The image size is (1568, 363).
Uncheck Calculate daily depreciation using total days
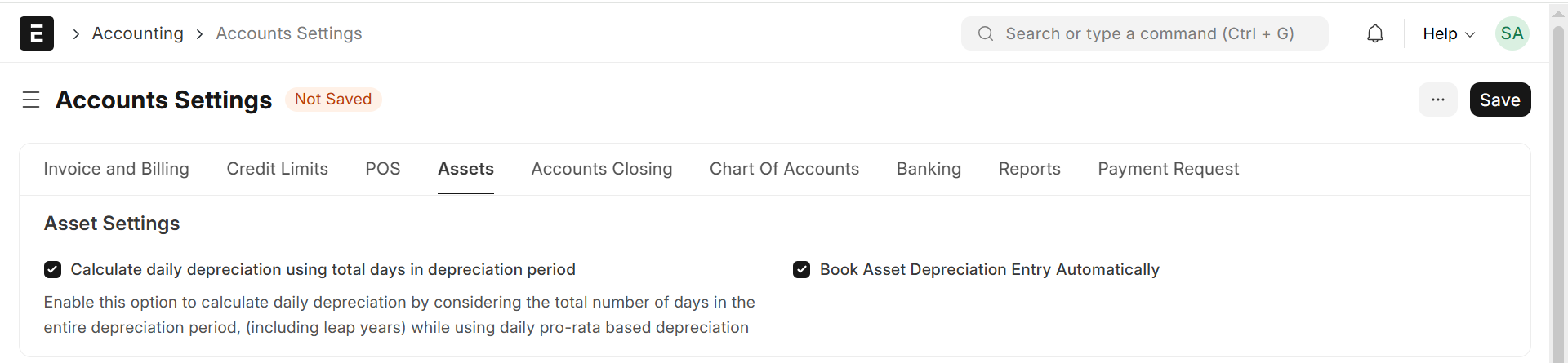click(53, 270)
